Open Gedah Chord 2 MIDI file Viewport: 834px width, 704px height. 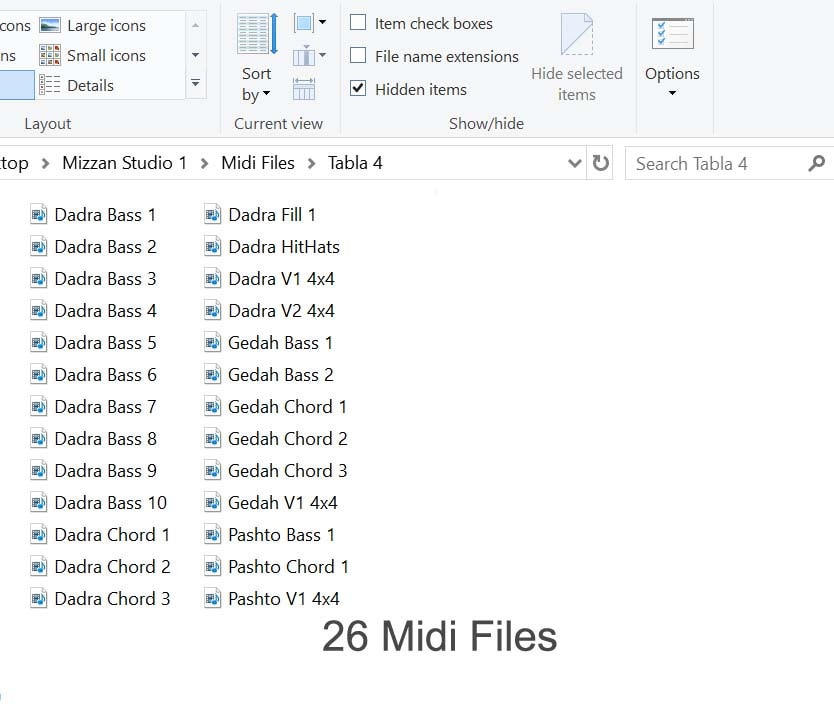click(x=288, y=438)
